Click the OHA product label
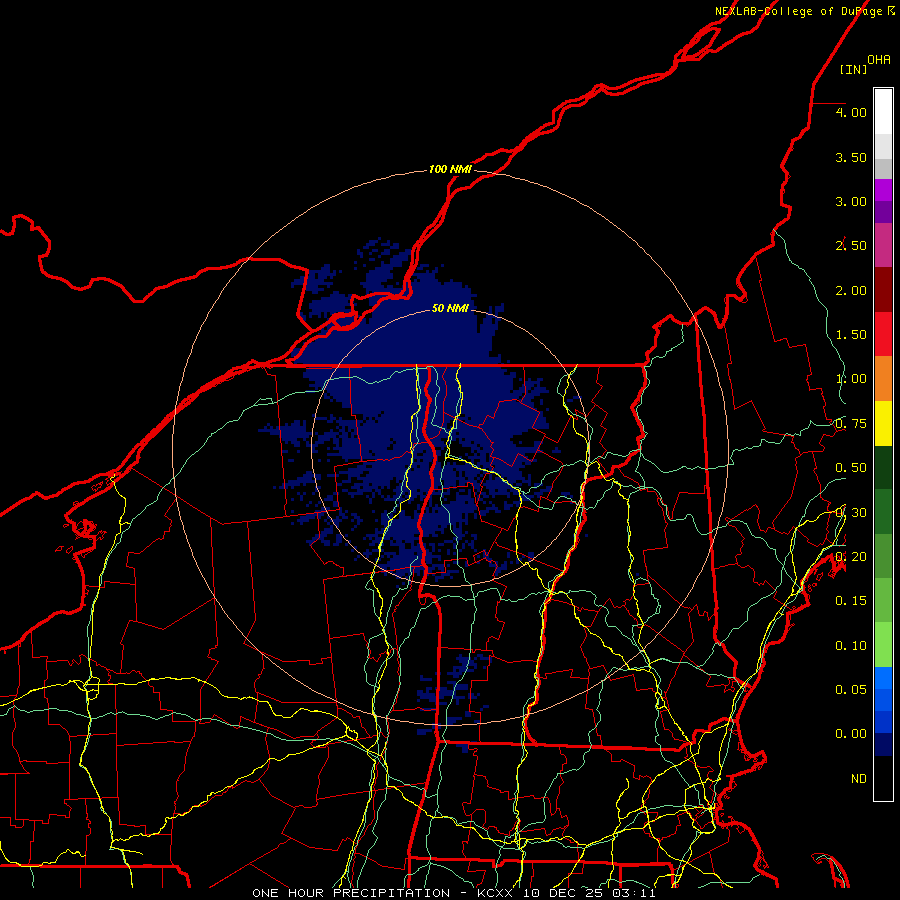 tap(879, 60)
